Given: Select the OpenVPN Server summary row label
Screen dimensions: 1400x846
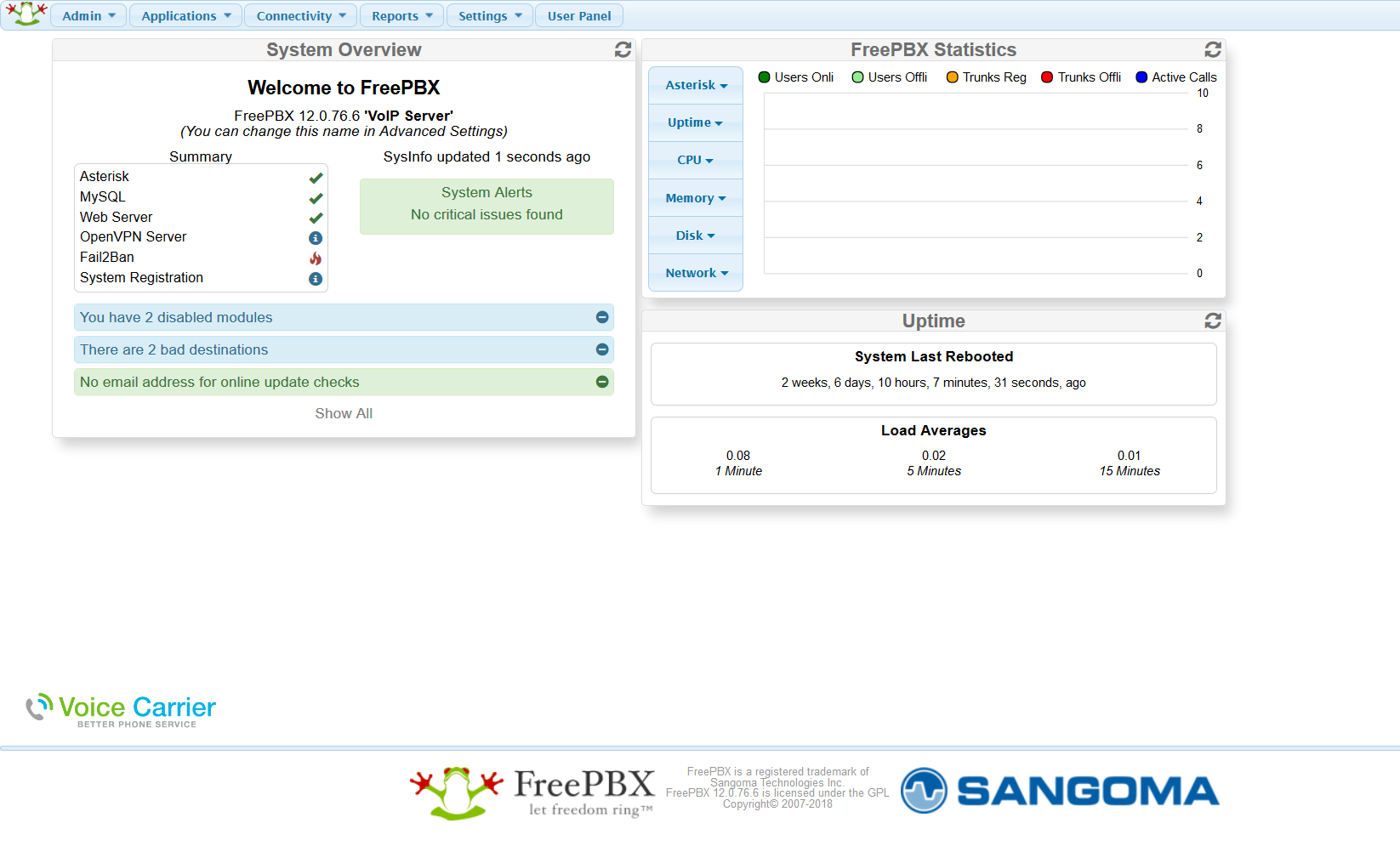Looking at the screenshot, I should click(134, 236).
